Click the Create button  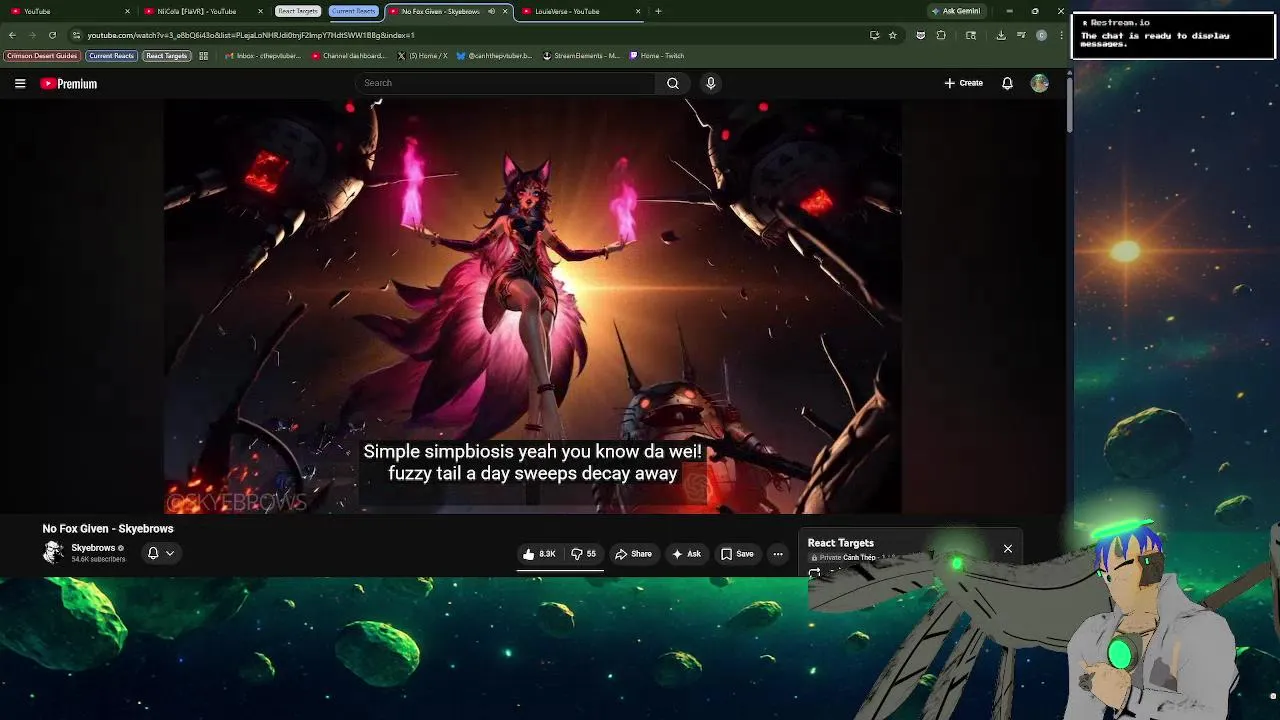(x=964, y=83)
